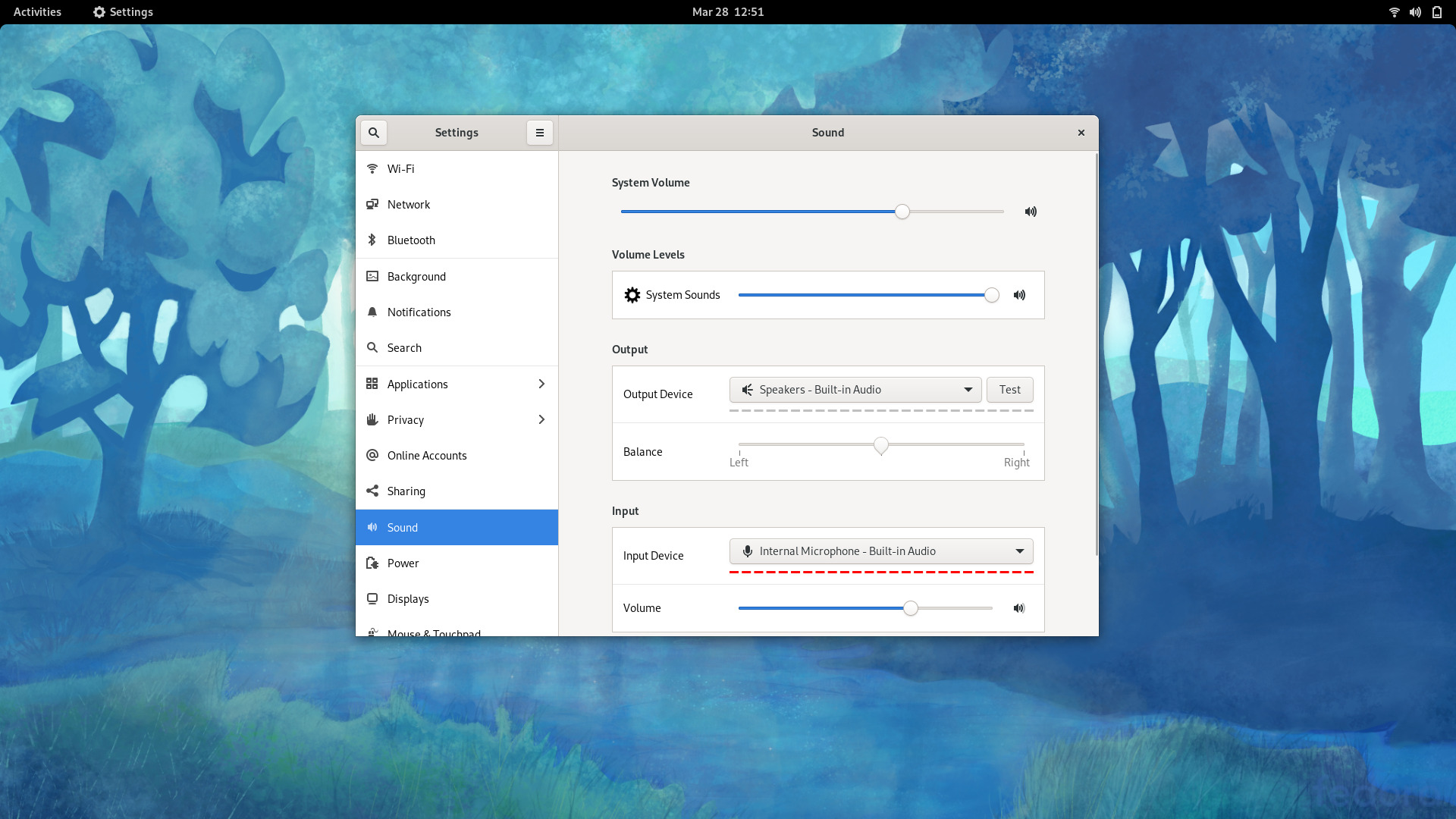Click the clock showing Mar 28 12:51
Viewport: 1456px width, 819px height.
(727, 12)
